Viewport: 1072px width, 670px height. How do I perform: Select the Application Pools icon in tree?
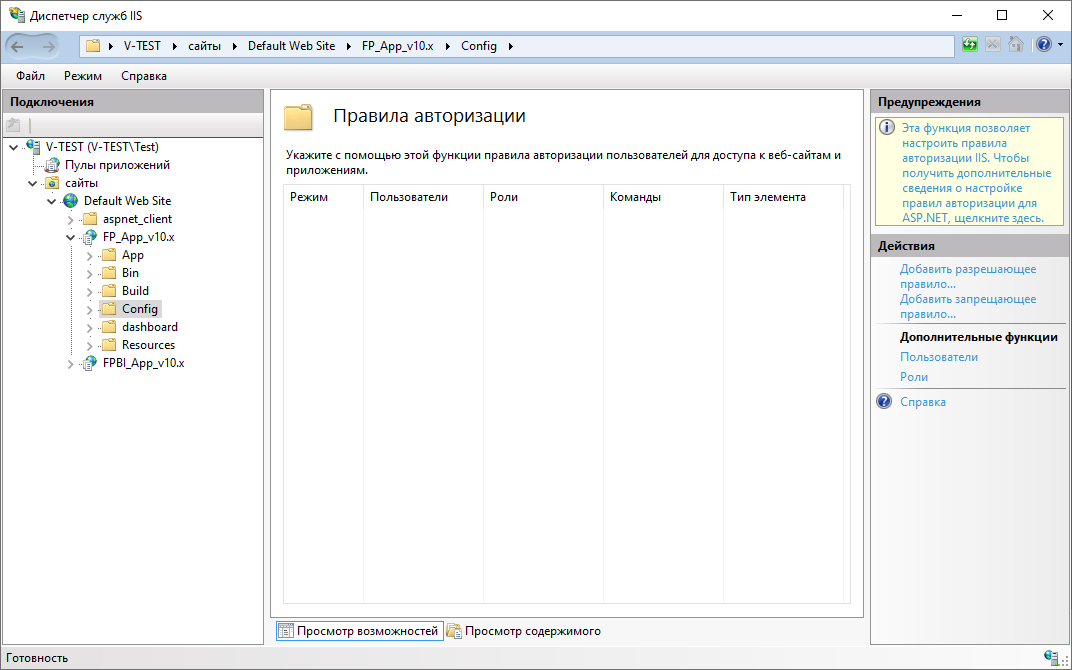(x=52, y=165)
